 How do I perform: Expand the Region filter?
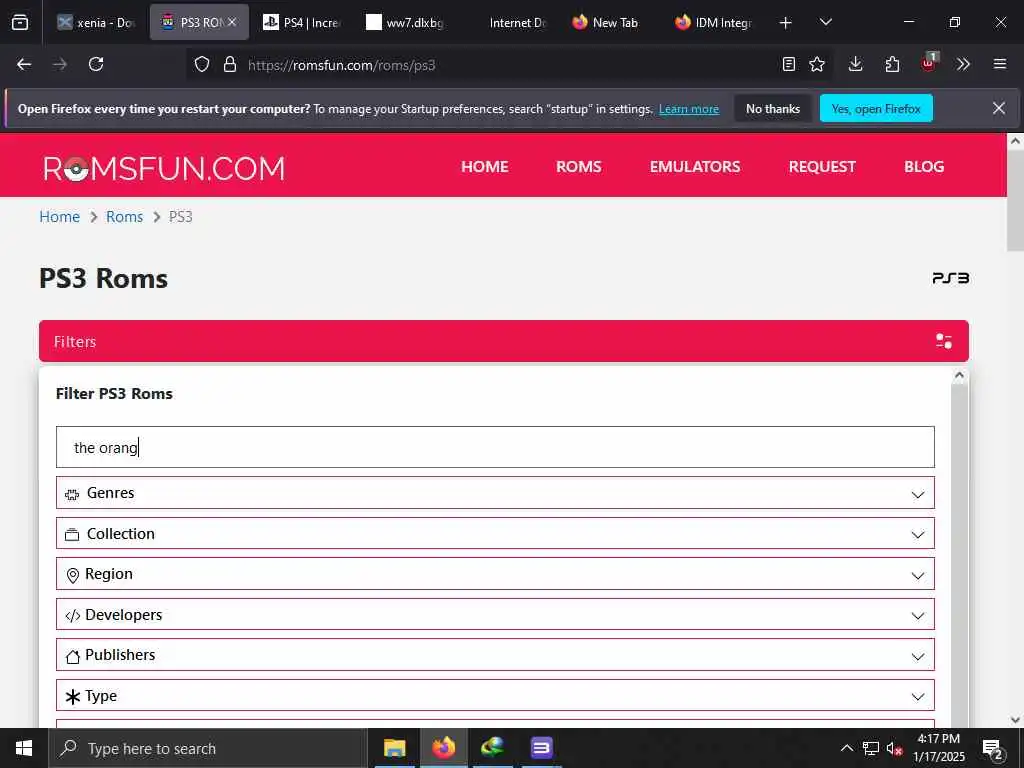[x=495, y=574]
